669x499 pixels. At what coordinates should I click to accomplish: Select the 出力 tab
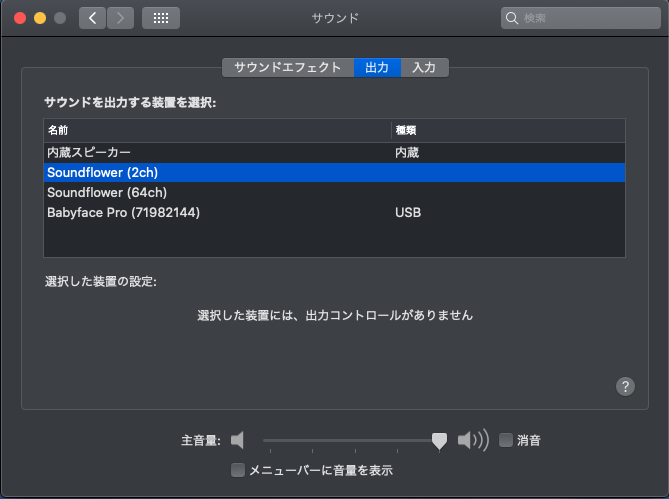pyautogui.click(x=377, y=67)
